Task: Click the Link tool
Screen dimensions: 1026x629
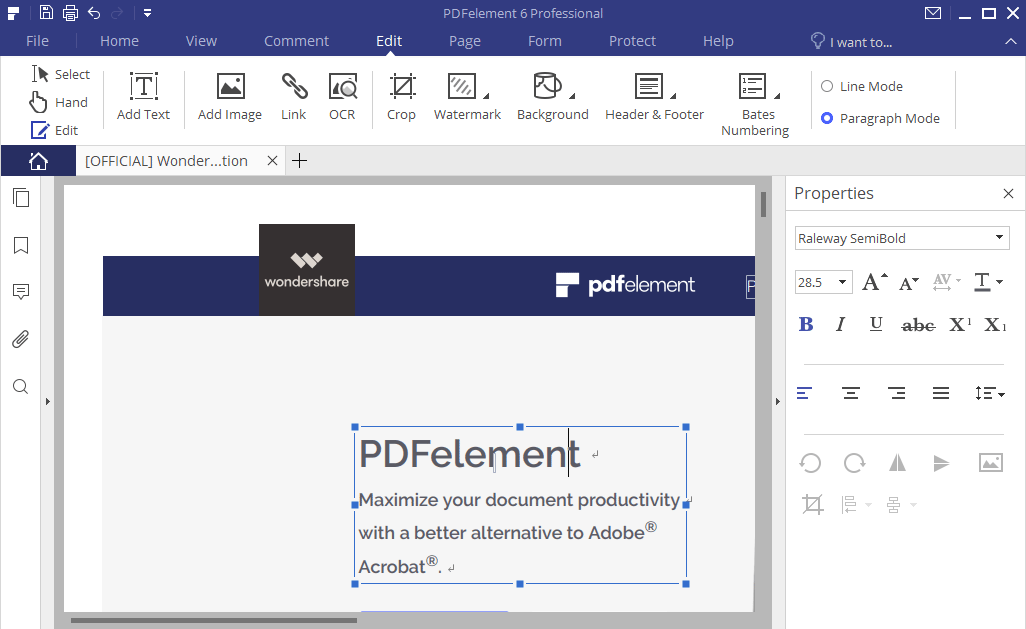Action: [294, 96]
